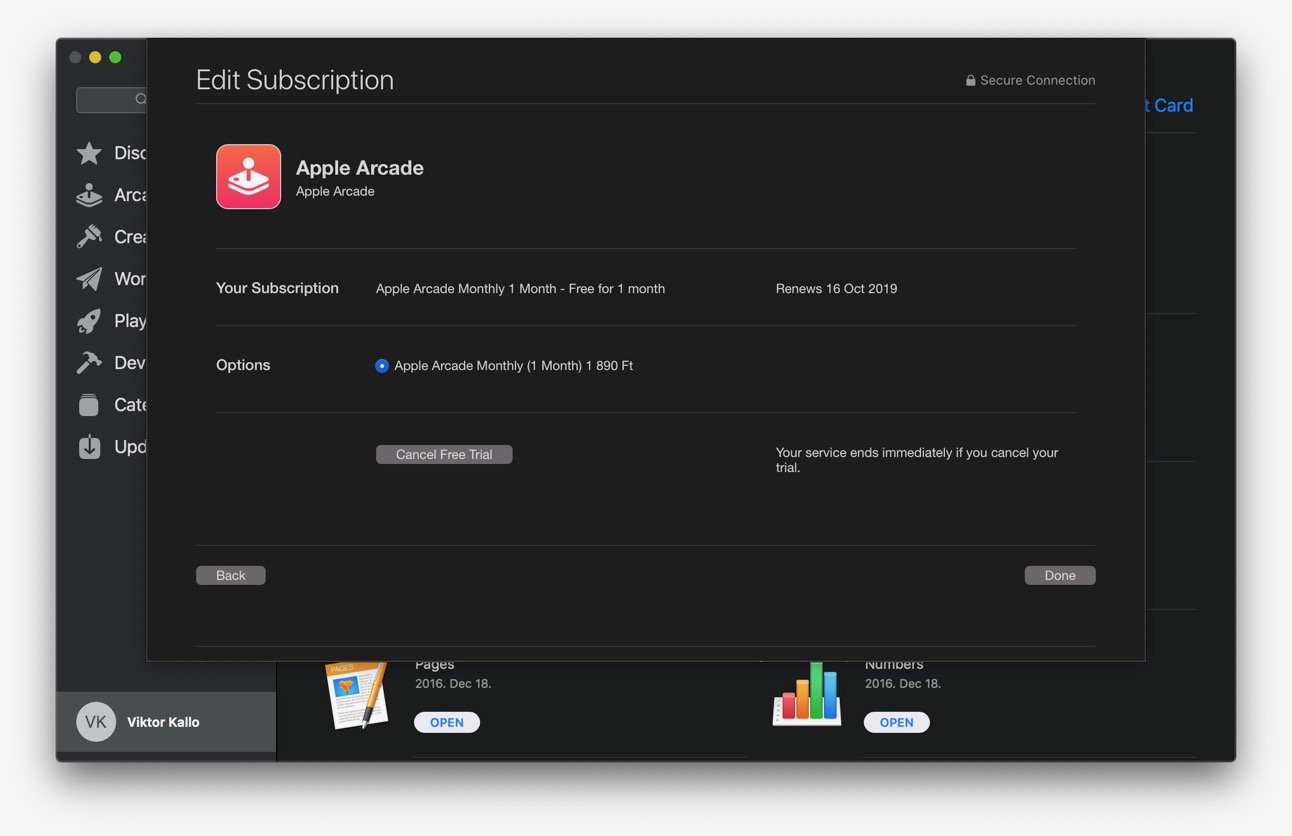Click the Apple Arcade app icon
The image size is (1292, 836).
pos(248,176)
